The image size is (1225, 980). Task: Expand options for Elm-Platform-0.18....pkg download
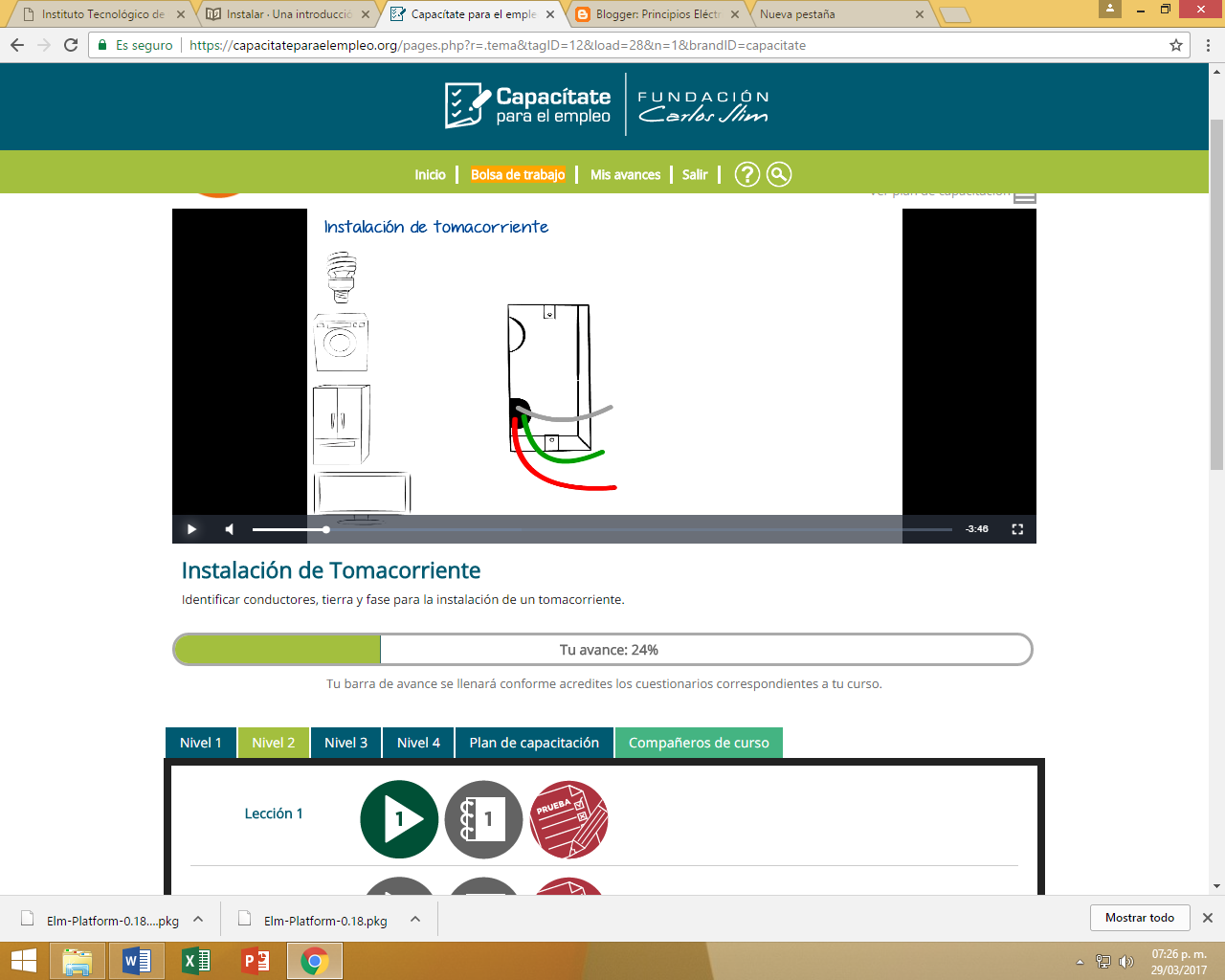click(198, 920)
